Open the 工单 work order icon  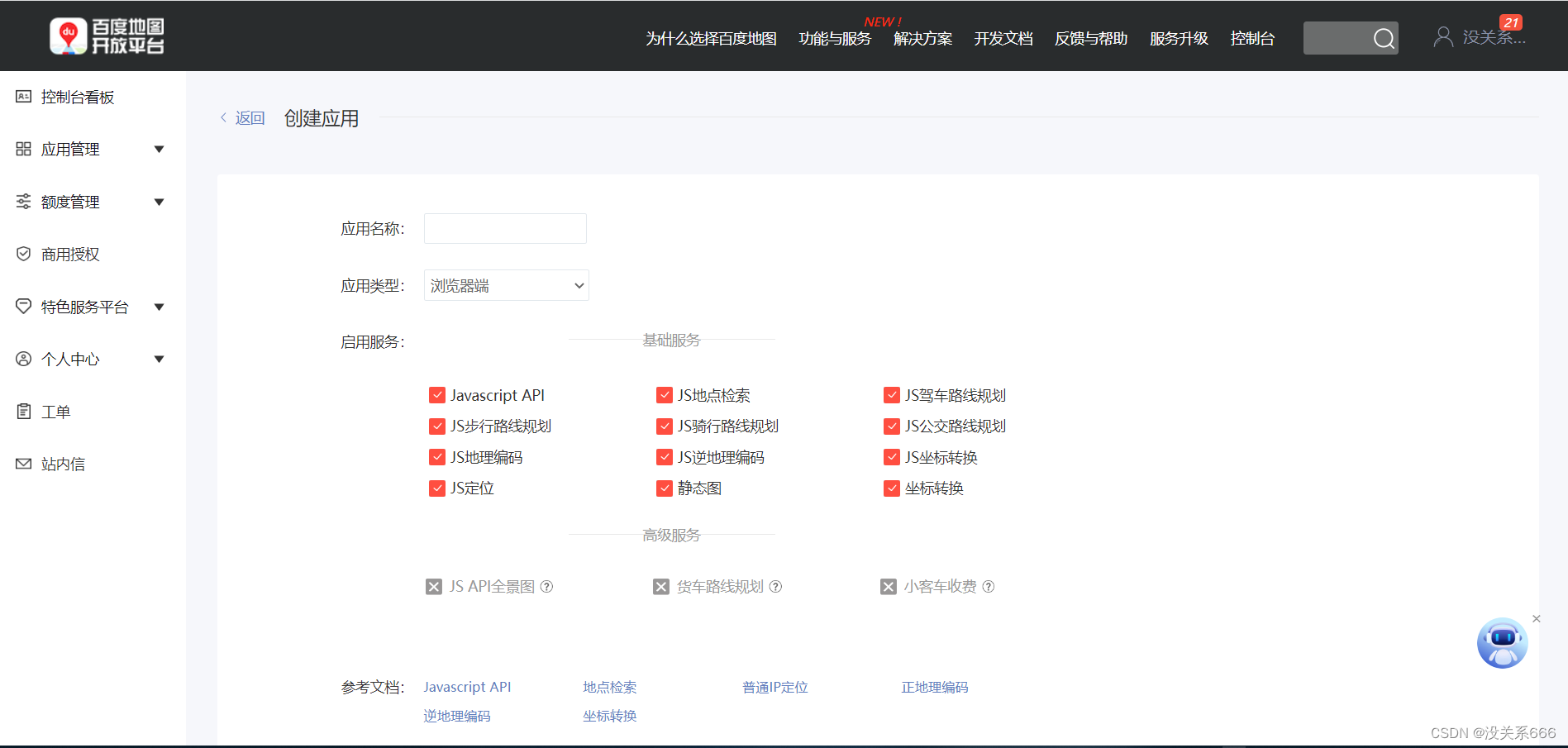[23, 411]
